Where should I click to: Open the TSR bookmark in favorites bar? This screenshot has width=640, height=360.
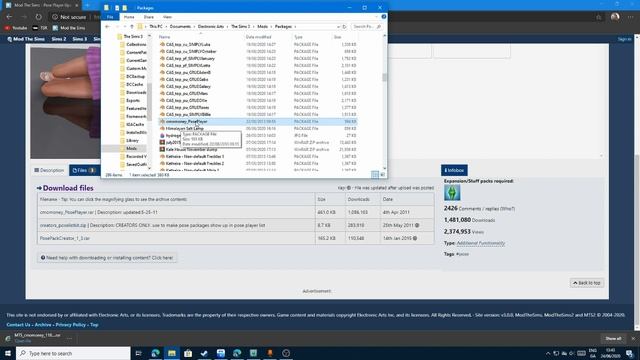pyautogui.click(x=40, y=28)
